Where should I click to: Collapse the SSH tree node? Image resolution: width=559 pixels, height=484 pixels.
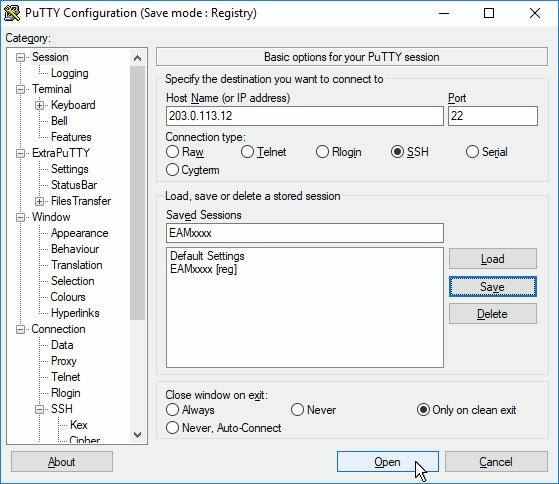click(40, 409)
